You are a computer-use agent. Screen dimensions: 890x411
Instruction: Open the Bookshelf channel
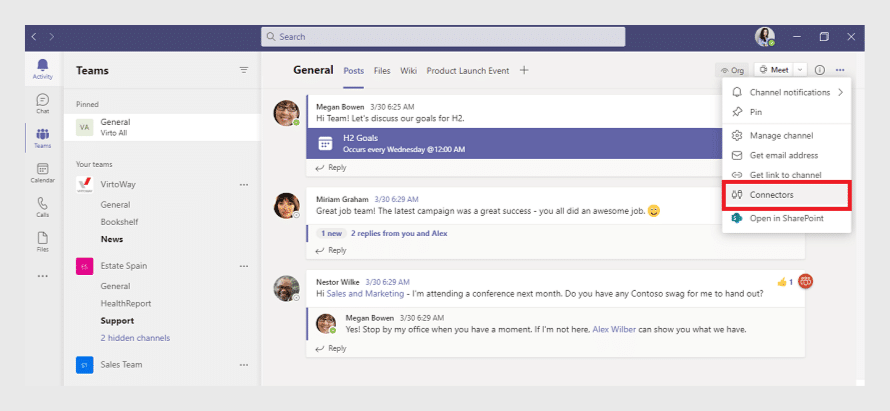[119, 222]
